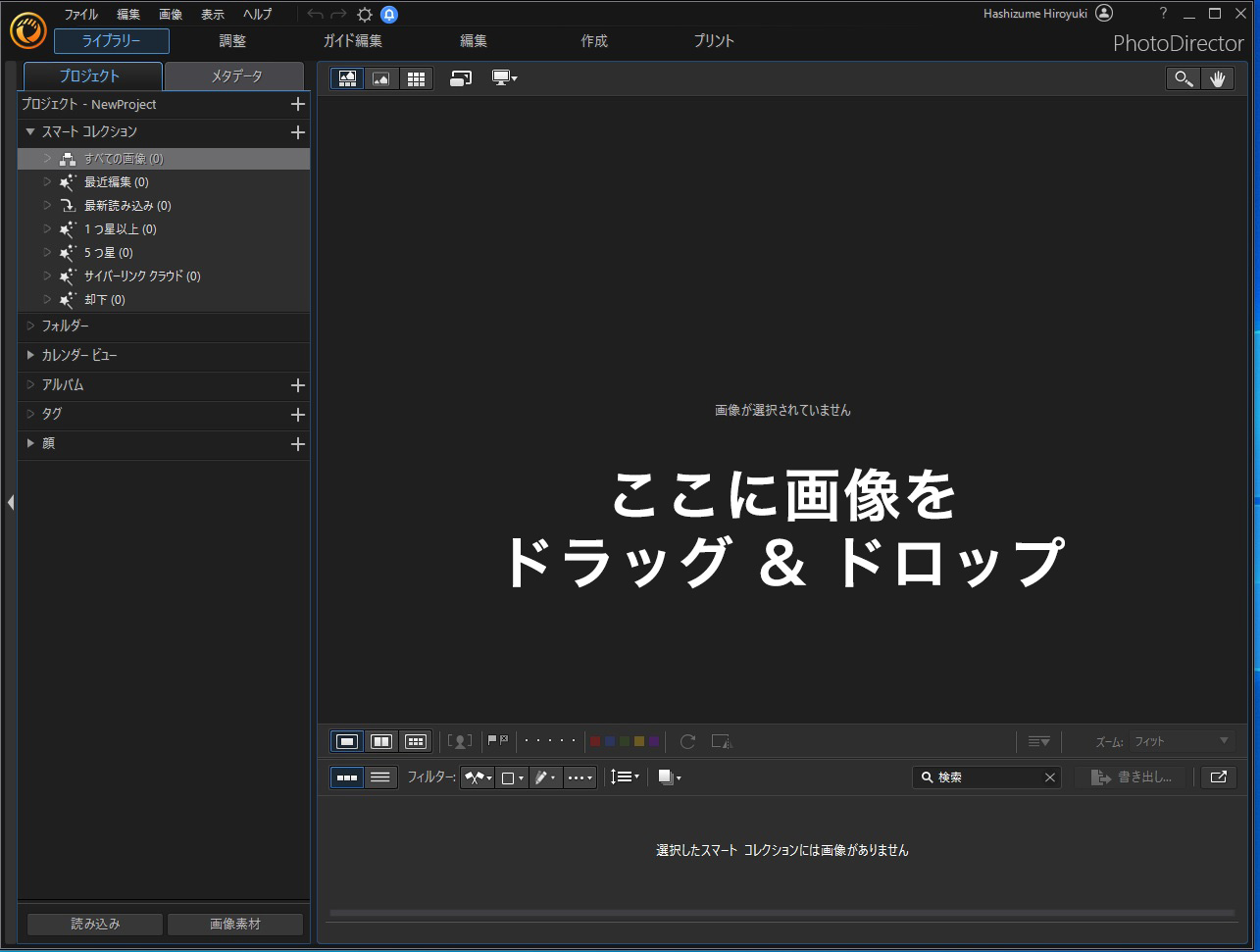Toggle the flags filter in the filter bar
Viewport: 1260px width, 952px height.
(x=478, y=777)
